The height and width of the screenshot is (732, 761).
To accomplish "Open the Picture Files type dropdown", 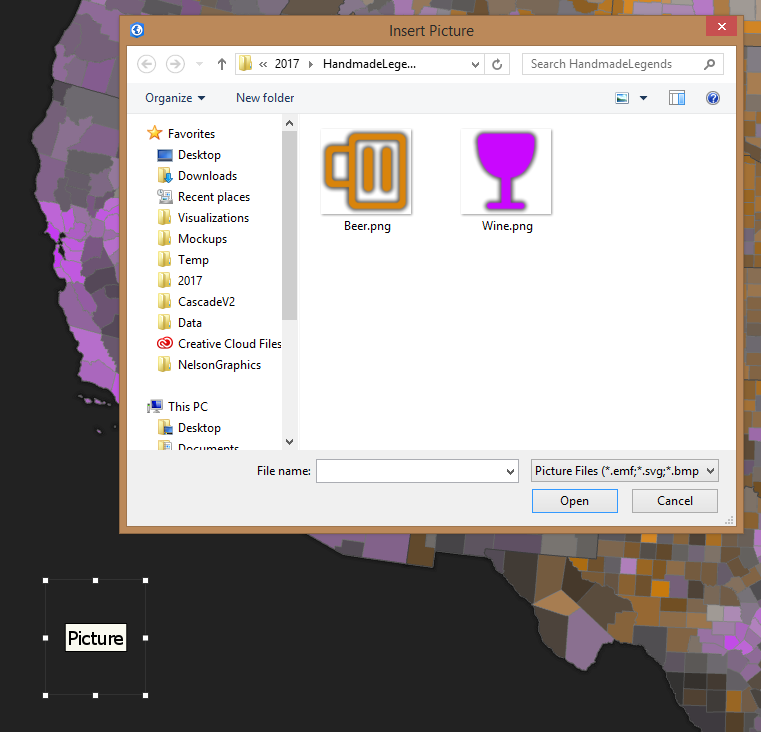I will 625,471.
